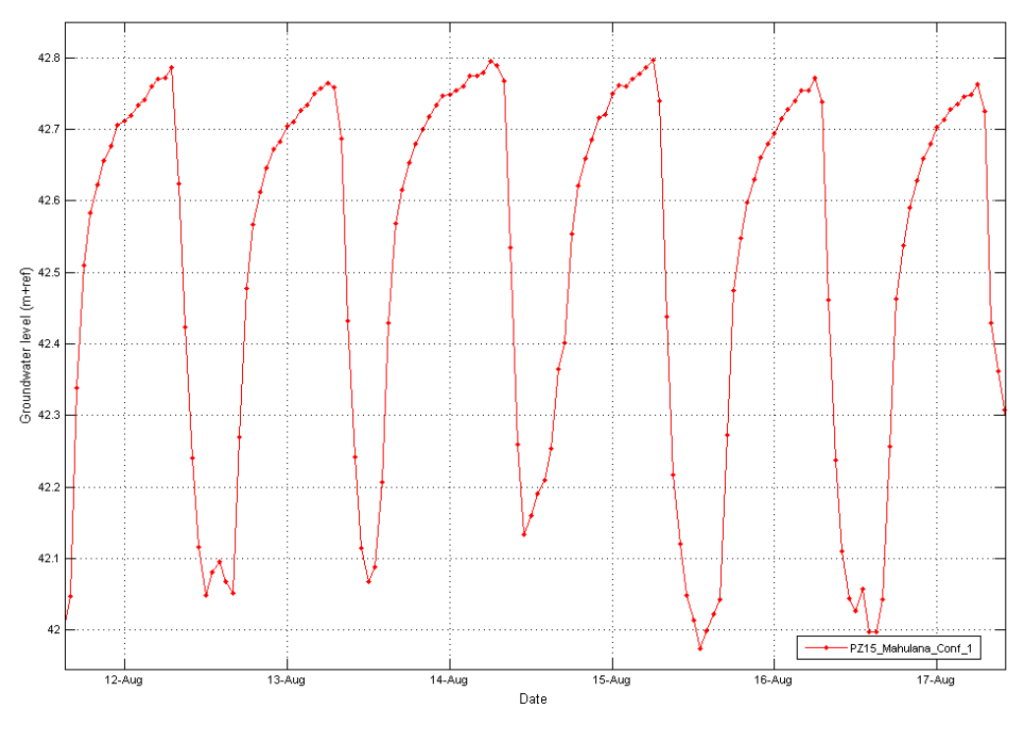
Task: Click the 42.3 y-axis tick label
Action: [x=48, y=416]
